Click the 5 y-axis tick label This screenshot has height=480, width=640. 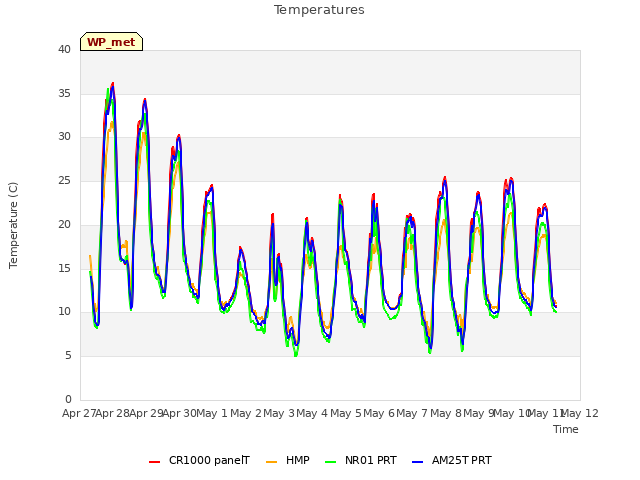(x=68, y=356)
